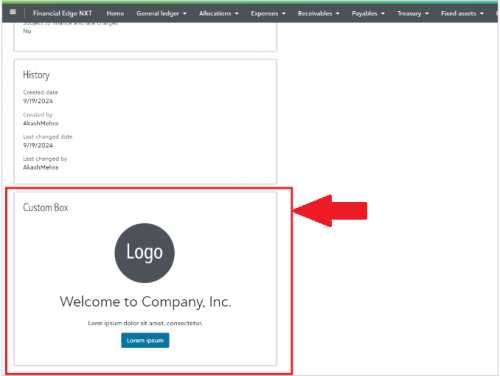Expand the Treasury menu

tap(413, 14)
